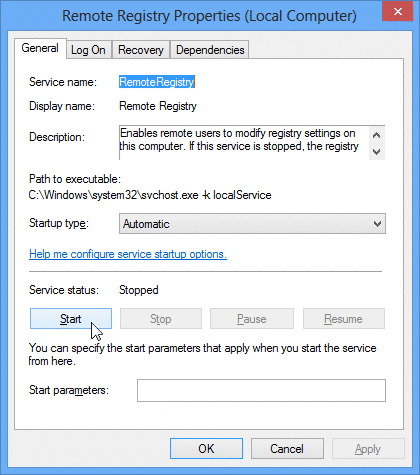Click the grayed-out Resume button
Image resolution: width=420 pixels, height=475 pixels.
(x=344, y=319)
